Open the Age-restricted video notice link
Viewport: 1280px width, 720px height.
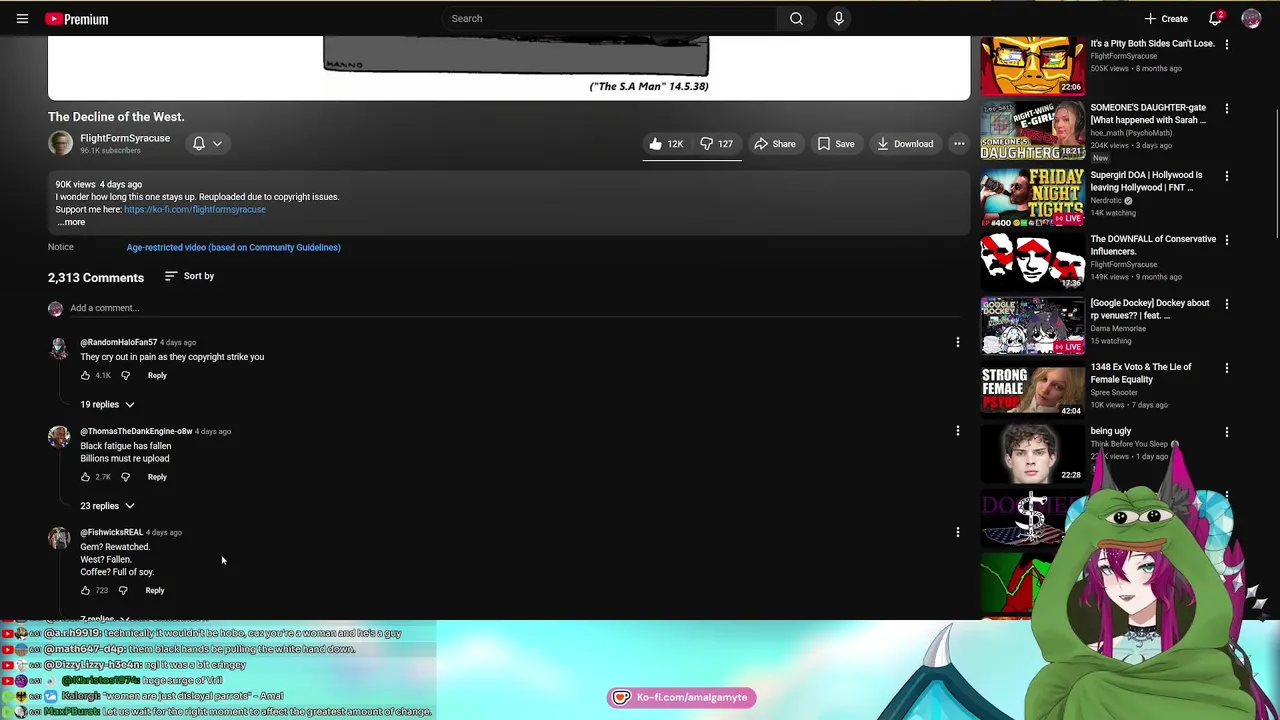[x=233, y=247]
